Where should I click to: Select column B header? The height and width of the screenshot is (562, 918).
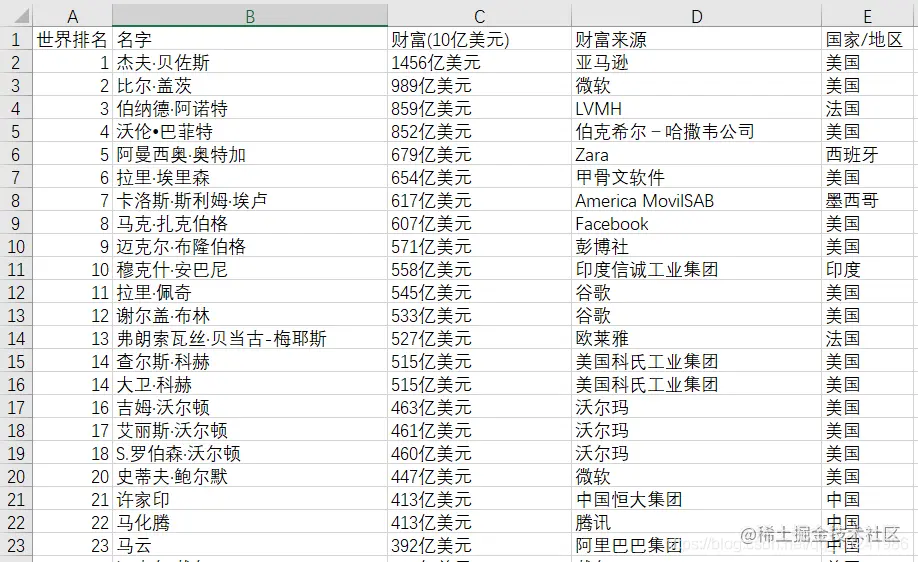tap(249, 16)
